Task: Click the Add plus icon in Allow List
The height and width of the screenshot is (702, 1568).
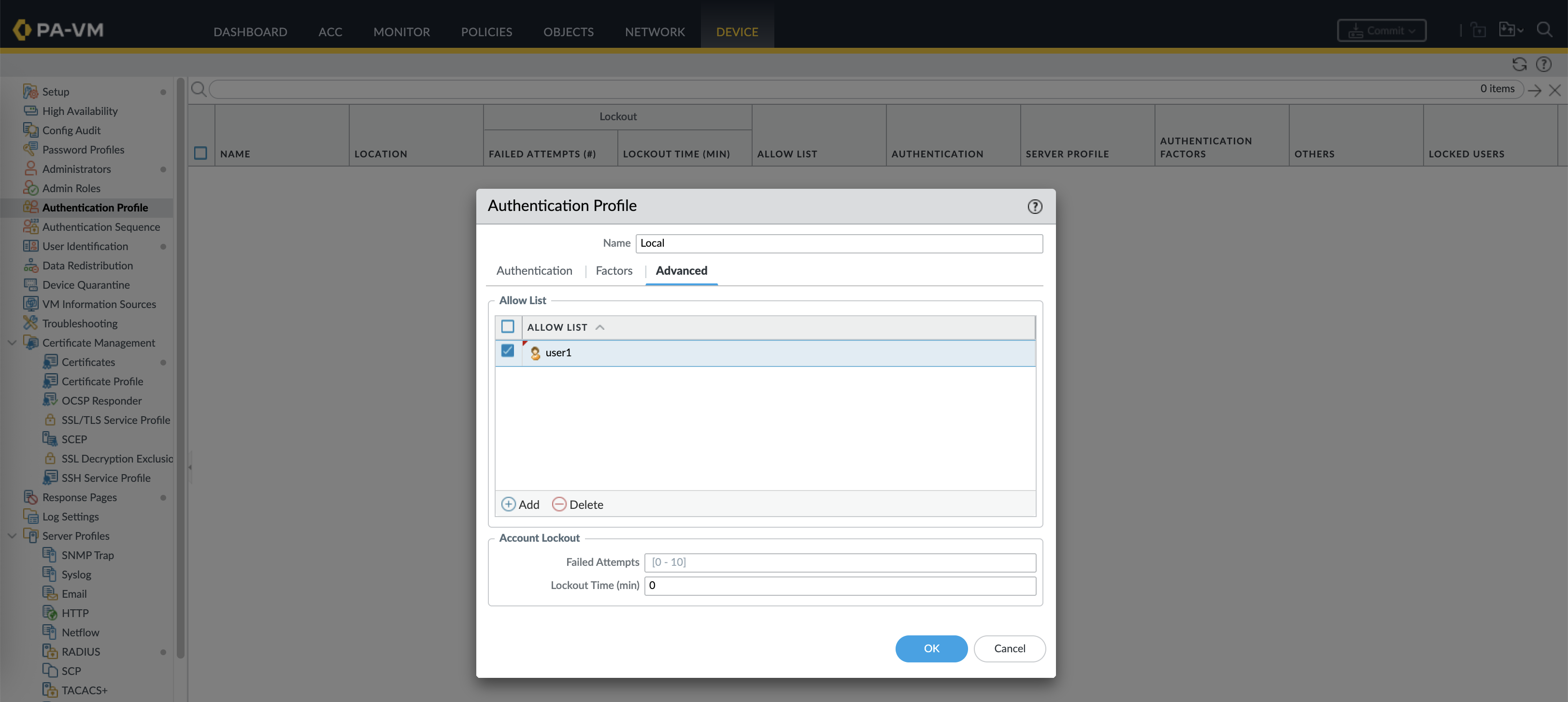Action: coord(508,505)
